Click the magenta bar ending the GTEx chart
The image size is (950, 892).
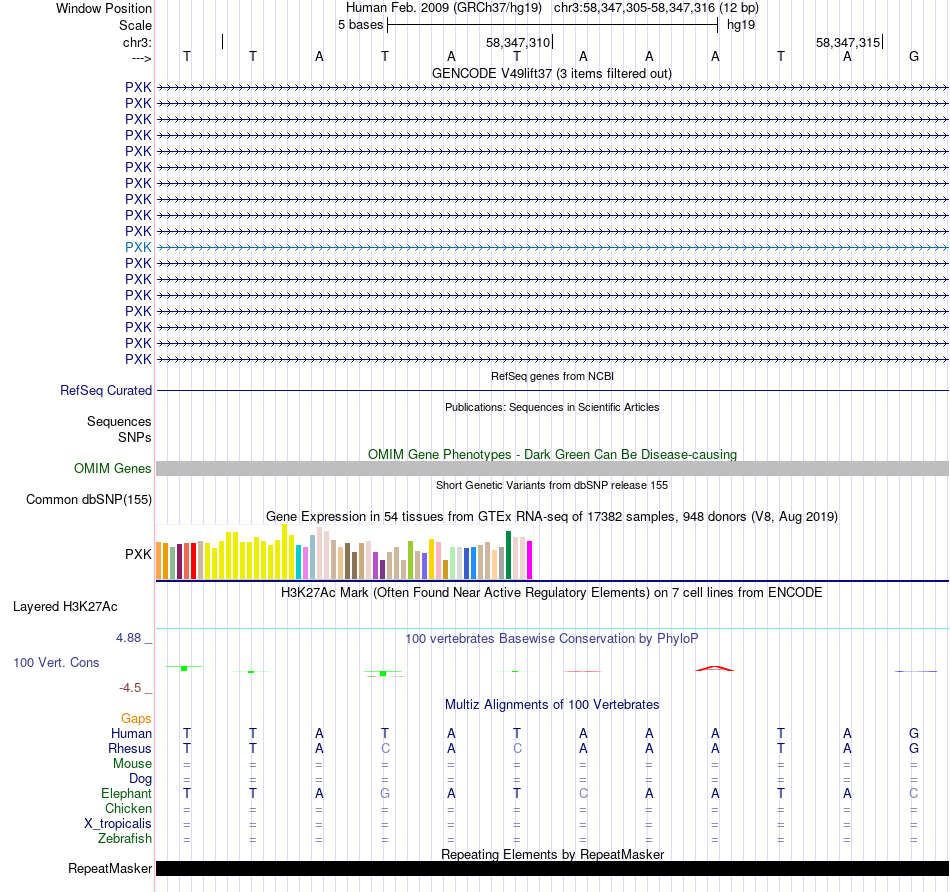coord(530,560)
